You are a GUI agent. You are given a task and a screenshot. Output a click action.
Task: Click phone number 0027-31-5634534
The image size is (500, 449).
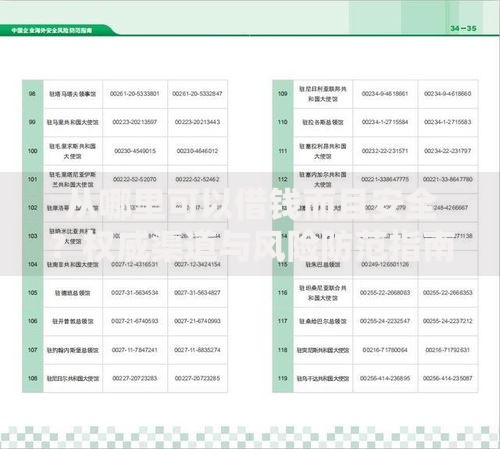[x=135, y=293]
